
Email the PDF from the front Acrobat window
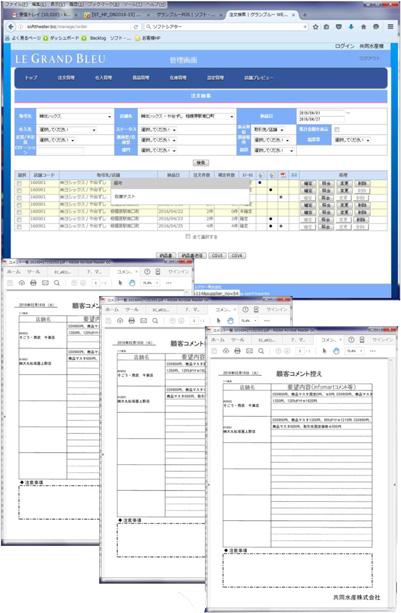pyautogui.click(x=249, y=351)
